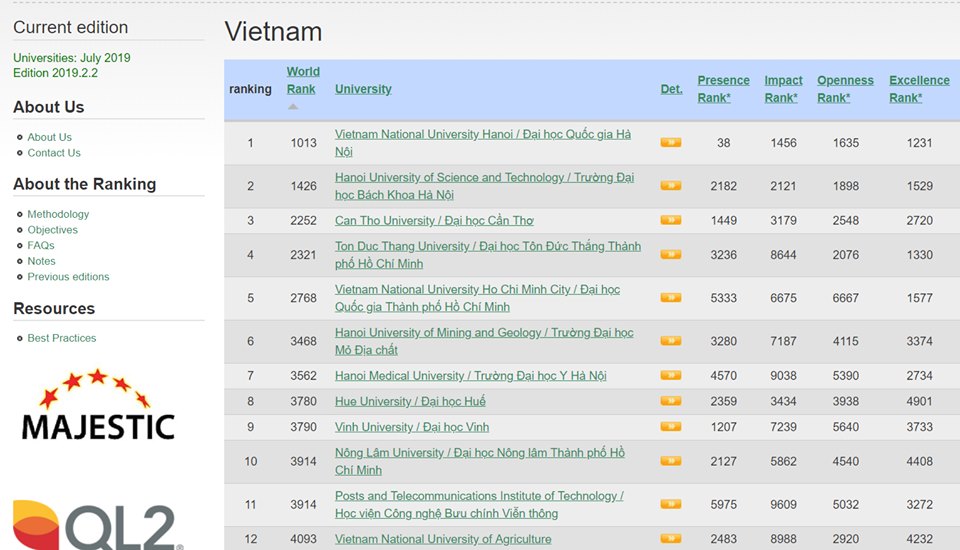
Task: Open Previous editions in sidebar
Action: 68,277
